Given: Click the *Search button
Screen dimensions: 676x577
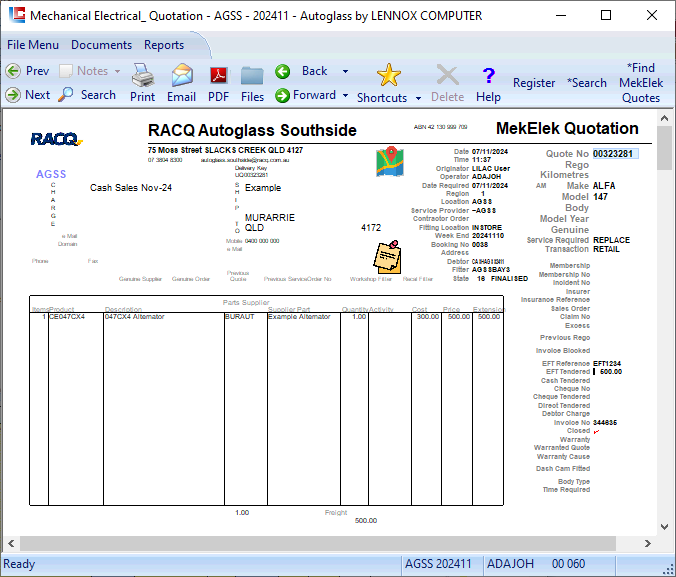Looking at the screenshot, I should tap(587, 83).
